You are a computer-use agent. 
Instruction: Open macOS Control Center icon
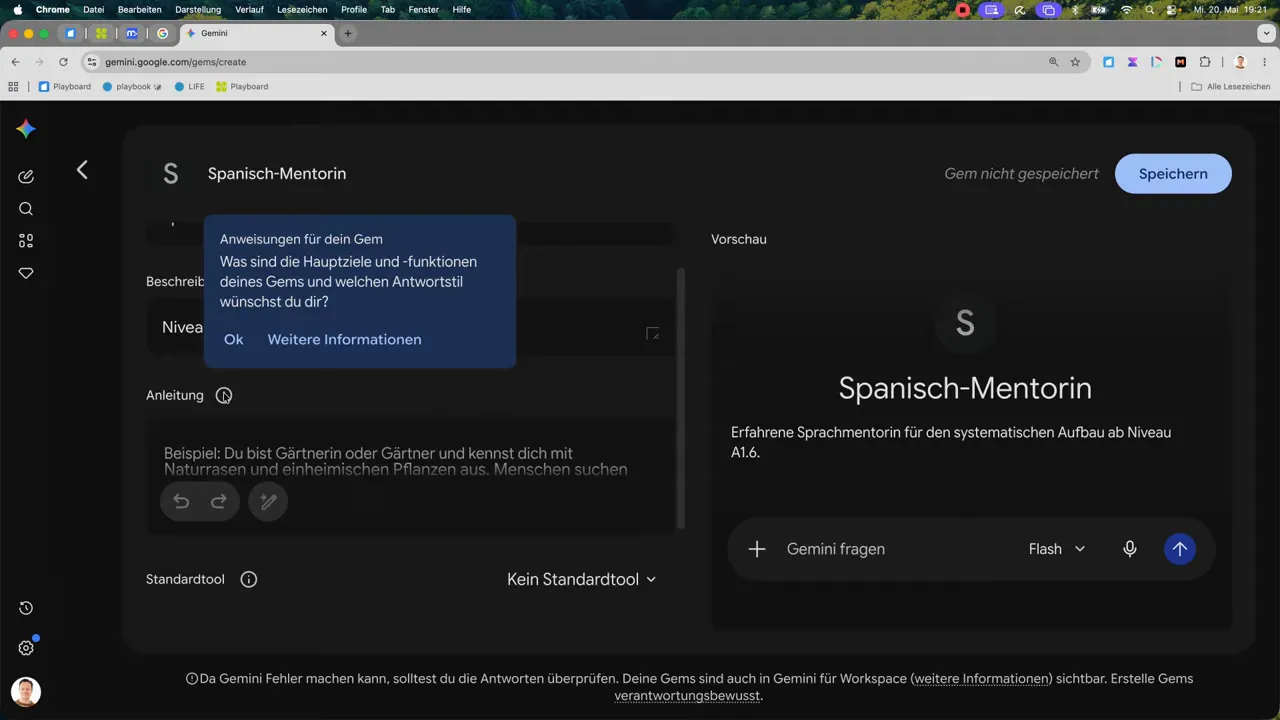[1171, 10]
